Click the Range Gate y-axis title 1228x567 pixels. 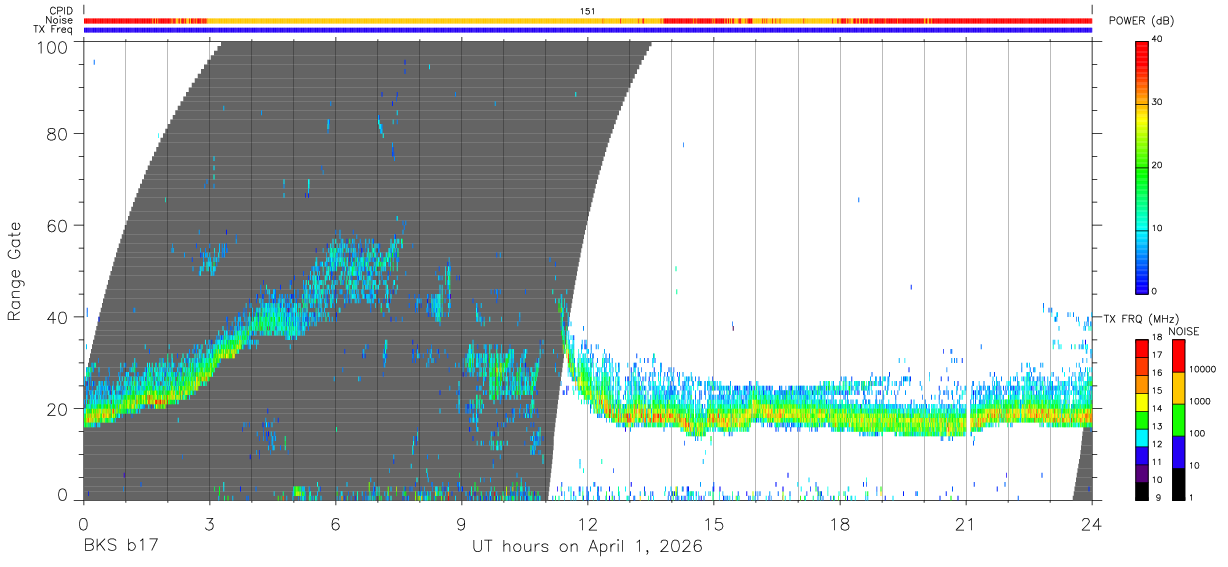pyautogui.click(x=15, y=271)
